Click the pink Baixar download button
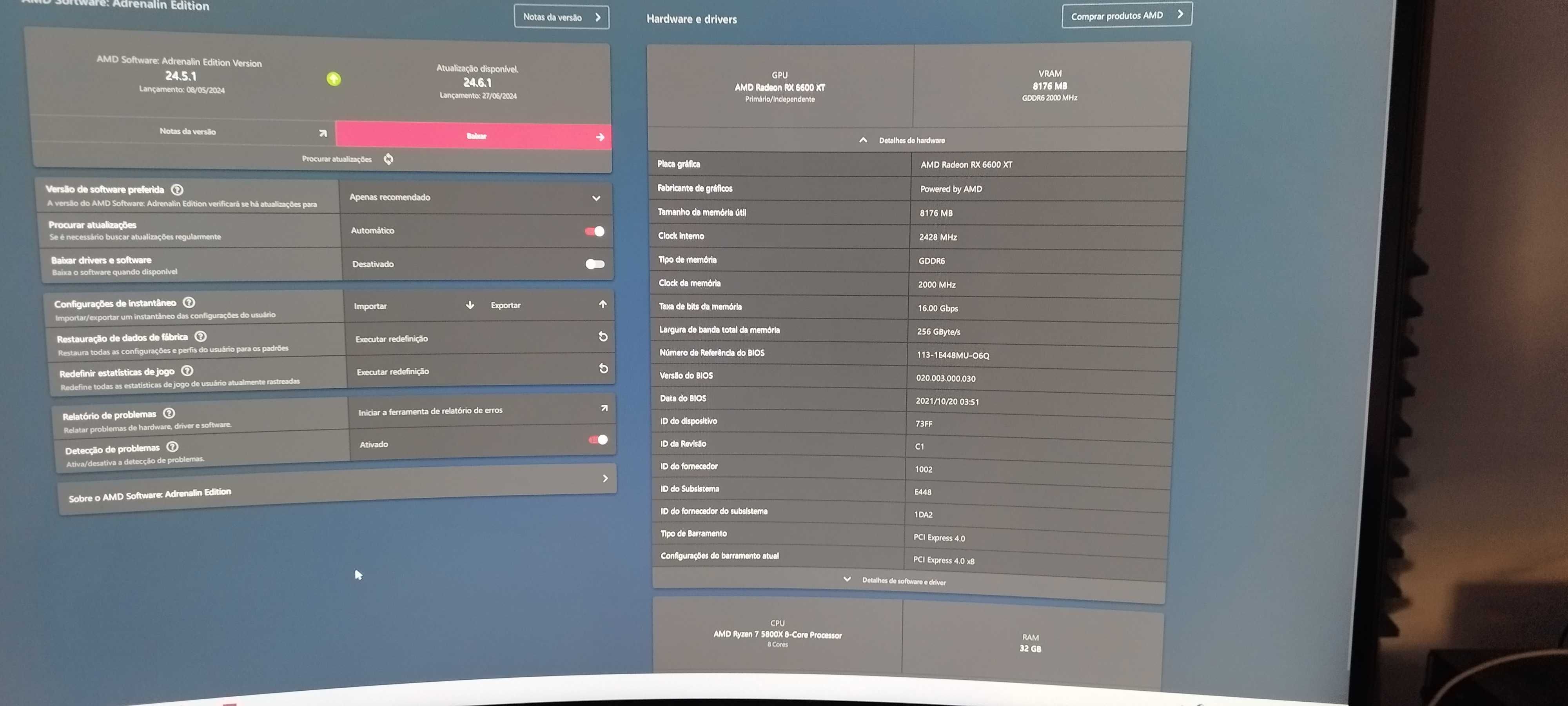Viewport: 1568px width, 706px height. pos(473,135)
